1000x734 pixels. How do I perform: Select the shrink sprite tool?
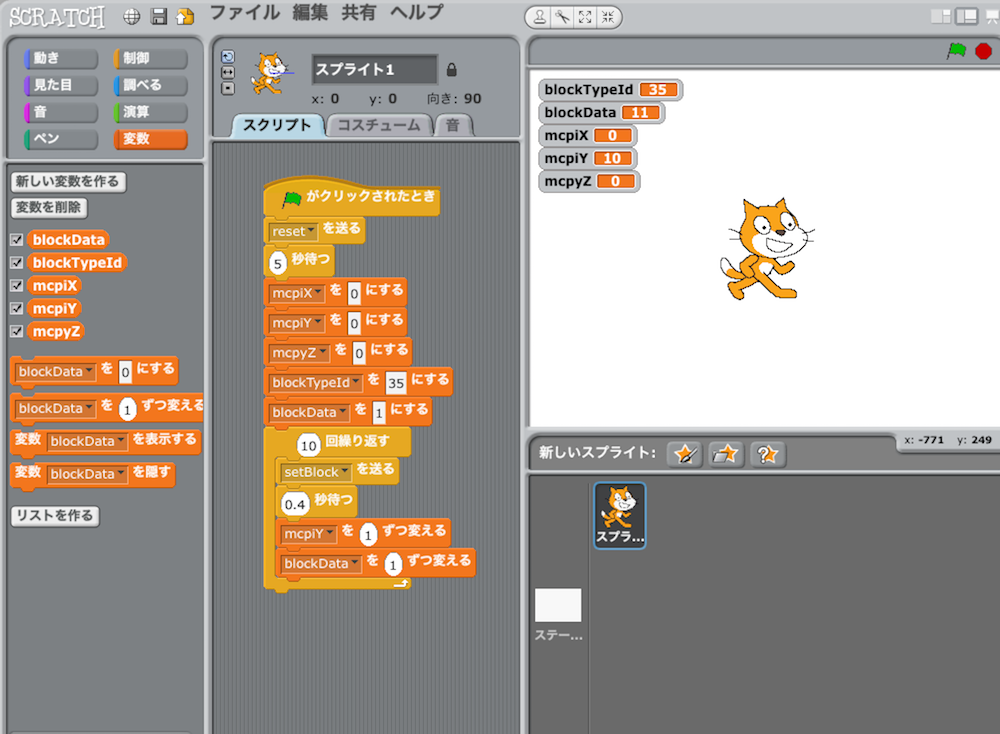(x=608, y=17)
